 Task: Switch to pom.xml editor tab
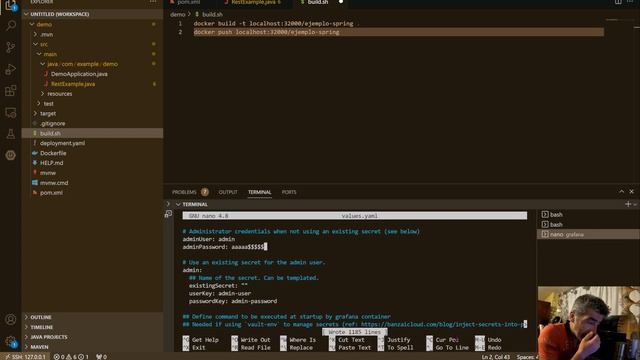pos(188,2)
